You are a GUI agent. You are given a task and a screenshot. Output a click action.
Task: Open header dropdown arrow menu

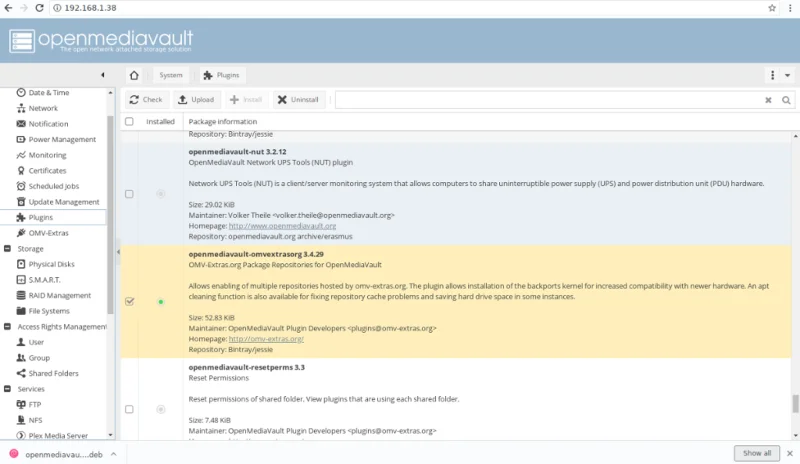point(787,75)
